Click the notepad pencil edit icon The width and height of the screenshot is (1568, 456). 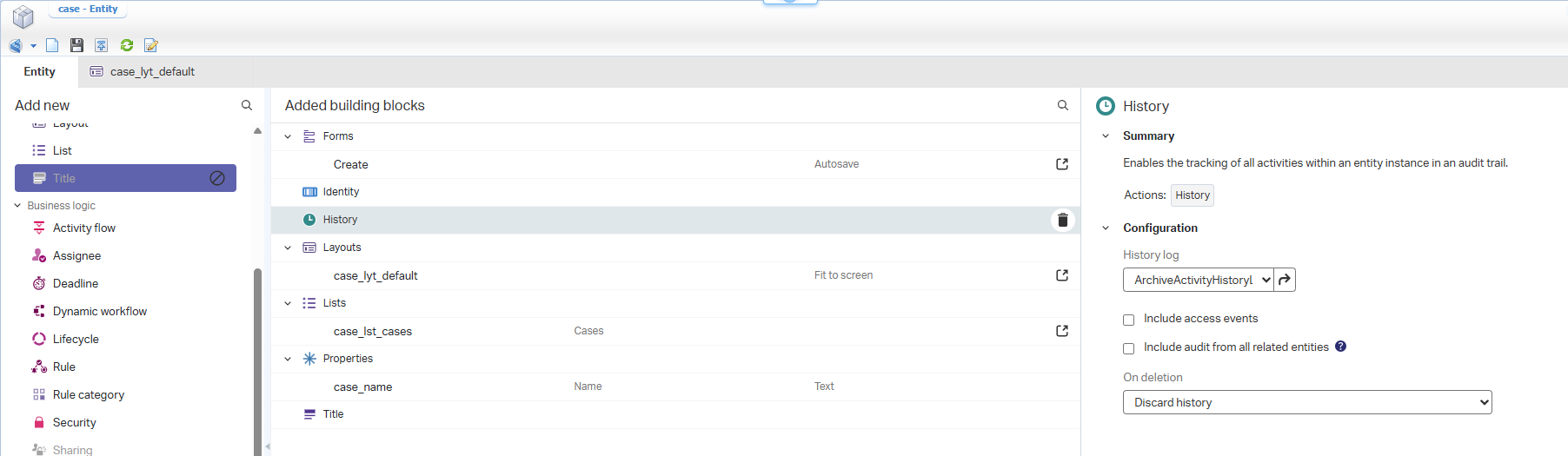coord(151,45)
